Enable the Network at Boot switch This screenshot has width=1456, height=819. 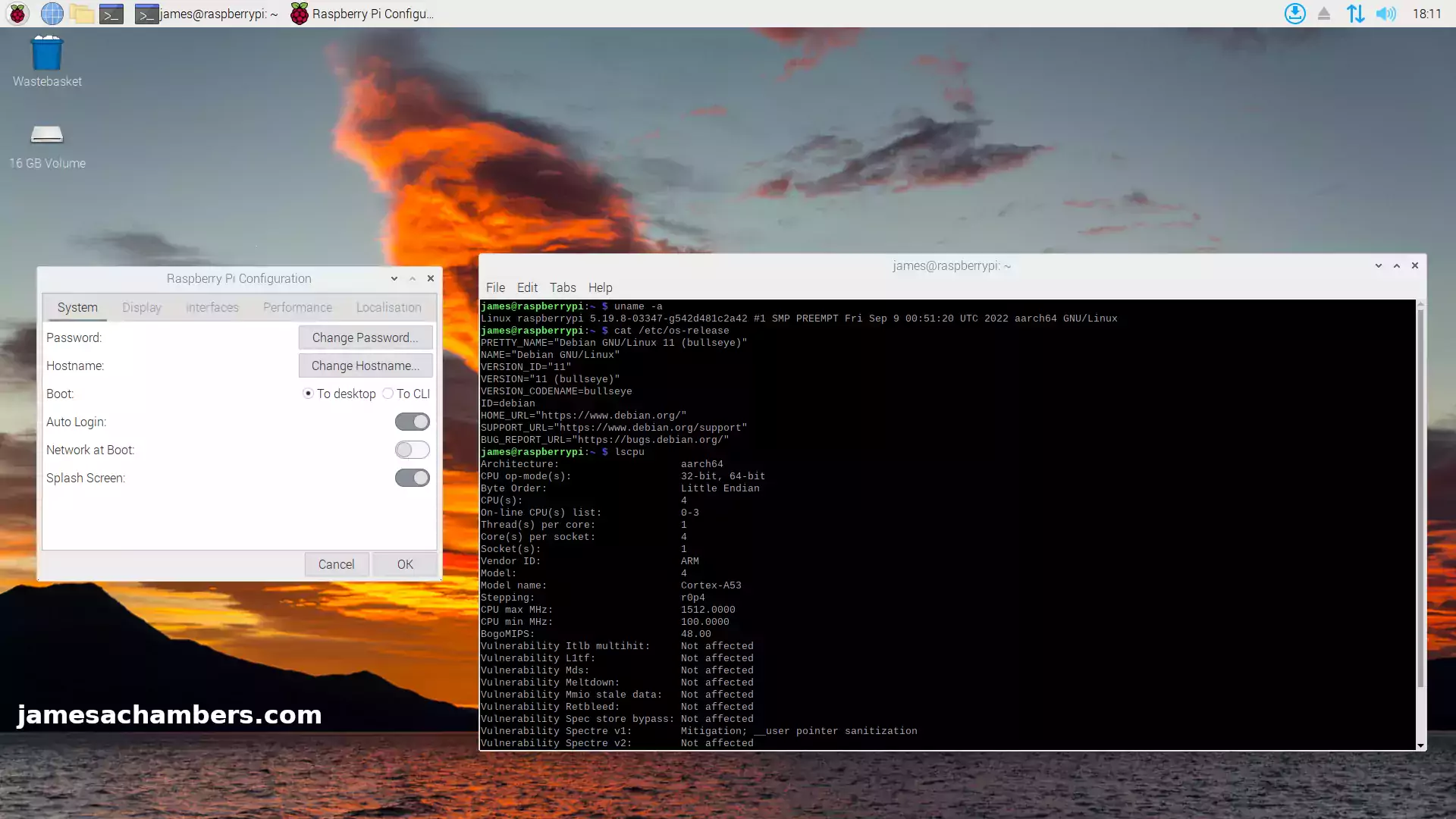[412, 450]
